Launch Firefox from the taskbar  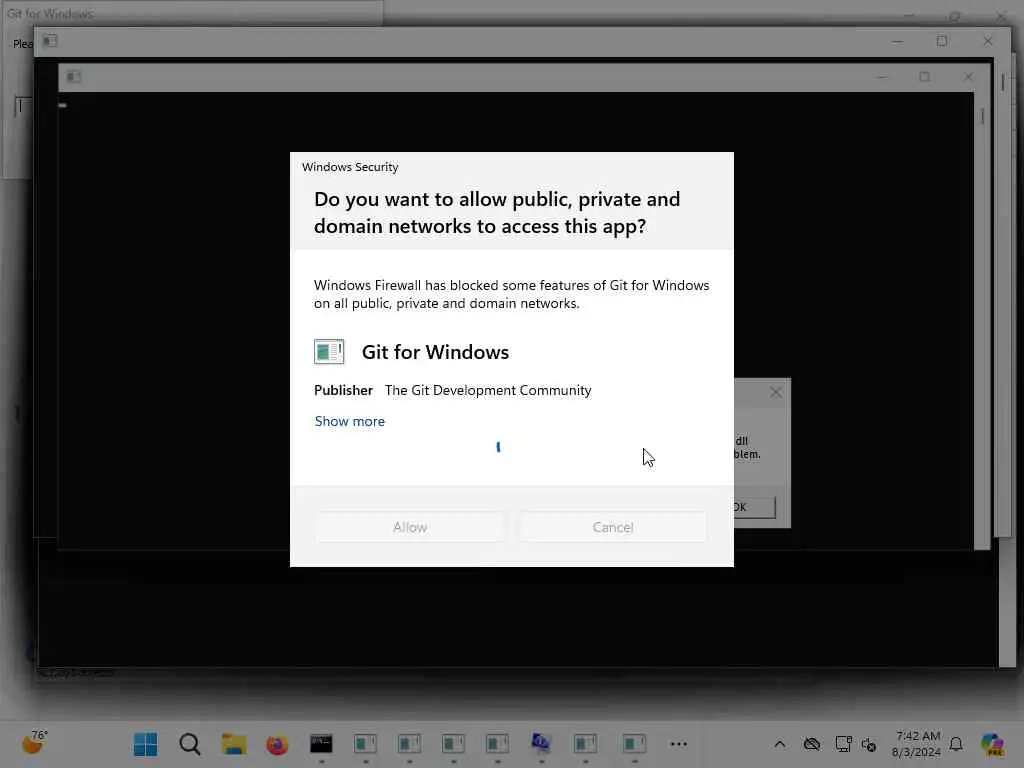point(278,744)
